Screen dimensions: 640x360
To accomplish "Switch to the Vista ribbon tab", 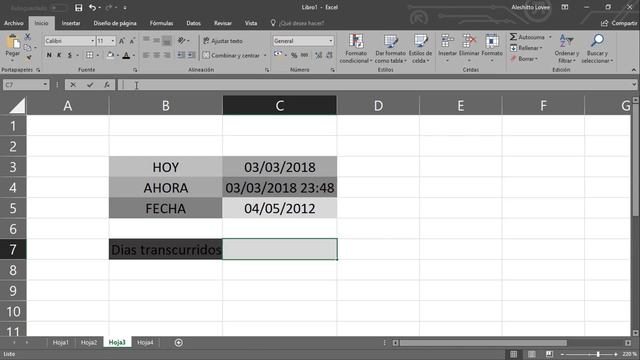I will tap(251, 23).
